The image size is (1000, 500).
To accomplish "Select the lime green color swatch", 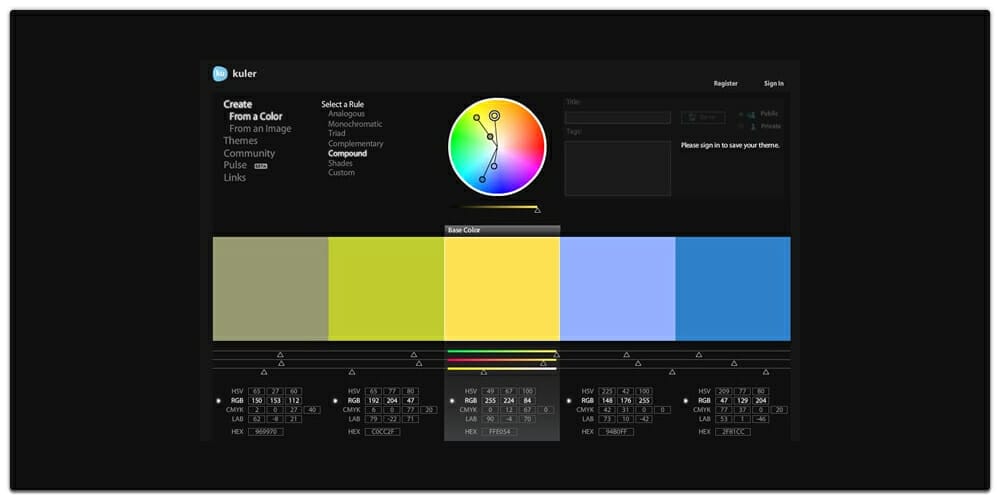I will (386, 289).
